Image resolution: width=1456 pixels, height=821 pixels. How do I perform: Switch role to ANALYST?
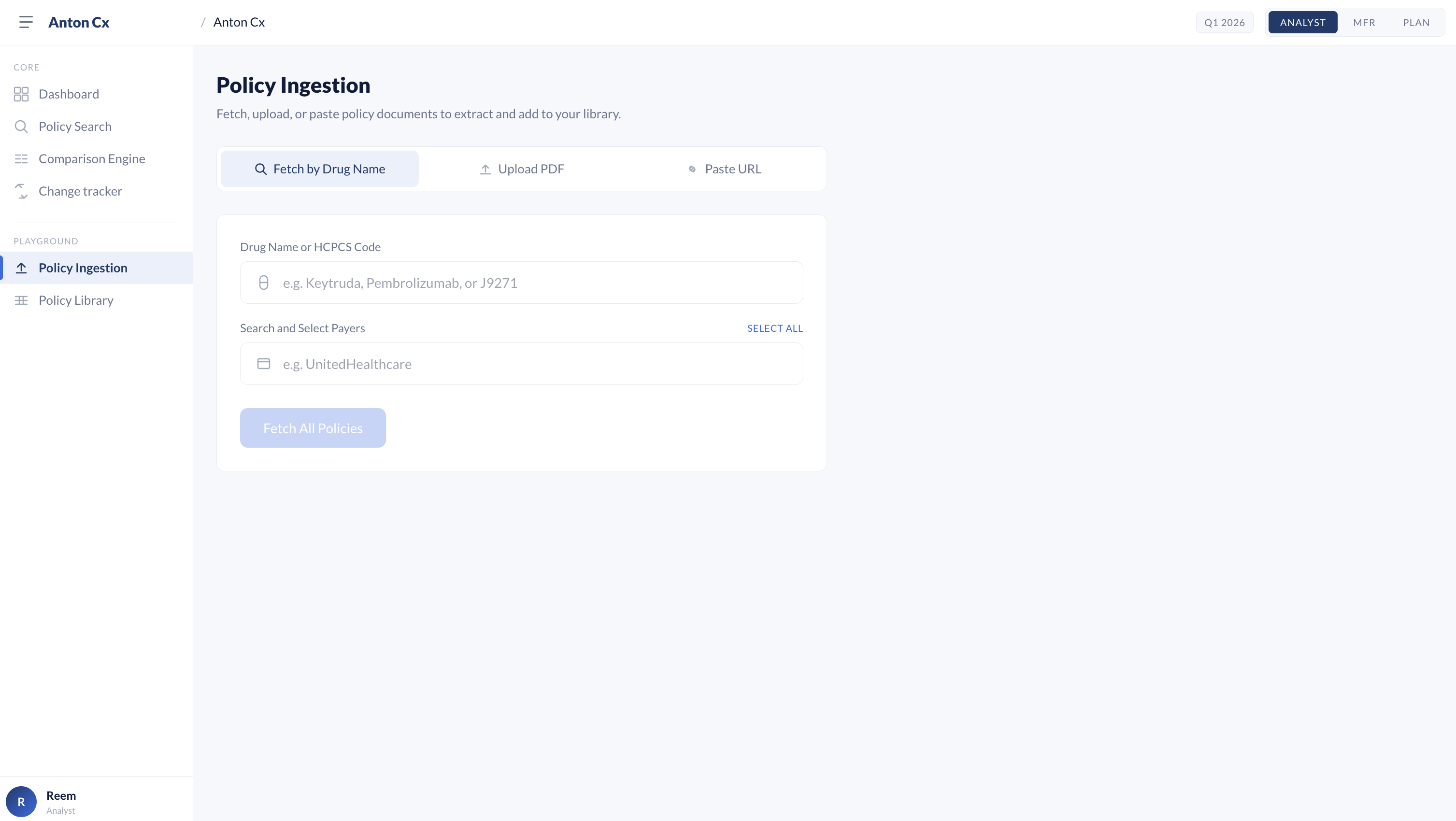1302,23
